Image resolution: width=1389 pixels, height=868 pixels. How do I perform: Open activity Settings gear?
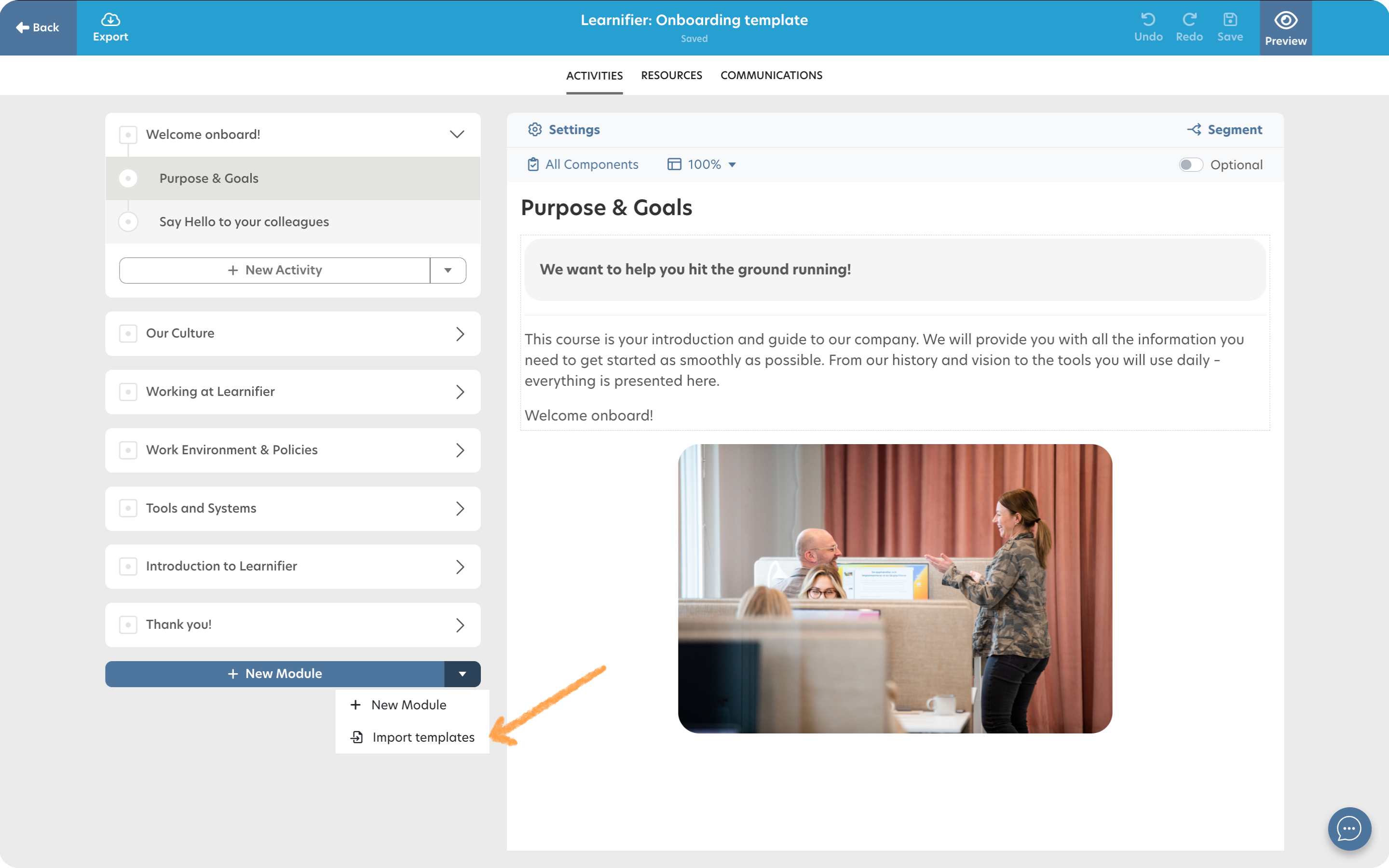pyautogui.click(x=564, y=130)
